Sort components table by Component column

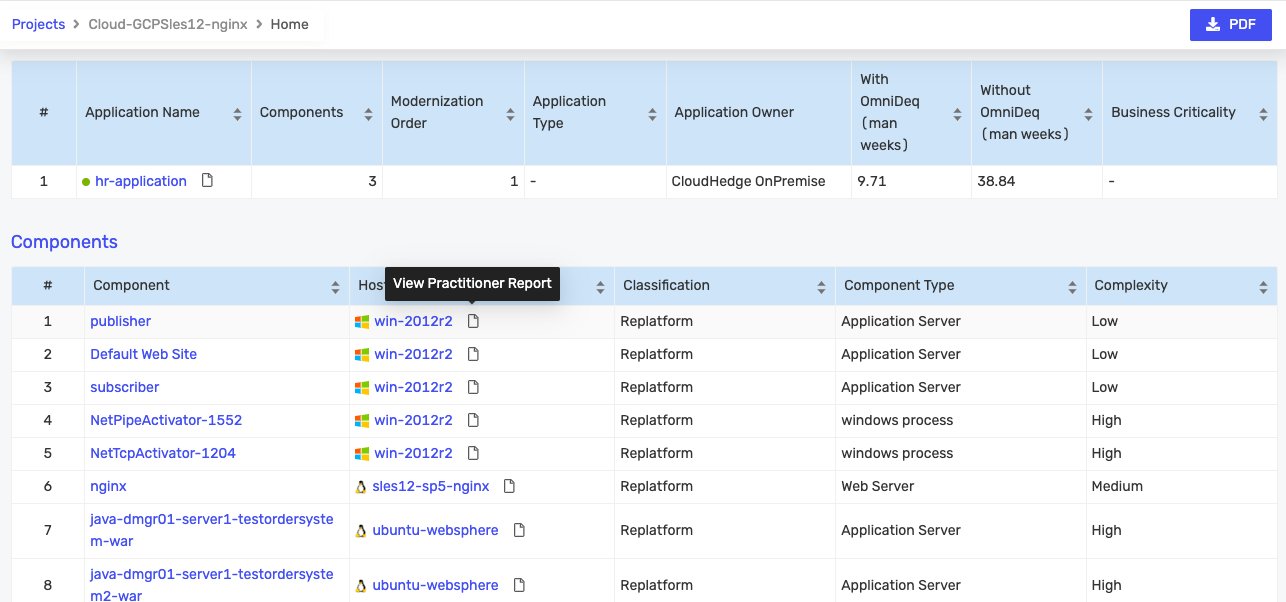coord(335,287)
